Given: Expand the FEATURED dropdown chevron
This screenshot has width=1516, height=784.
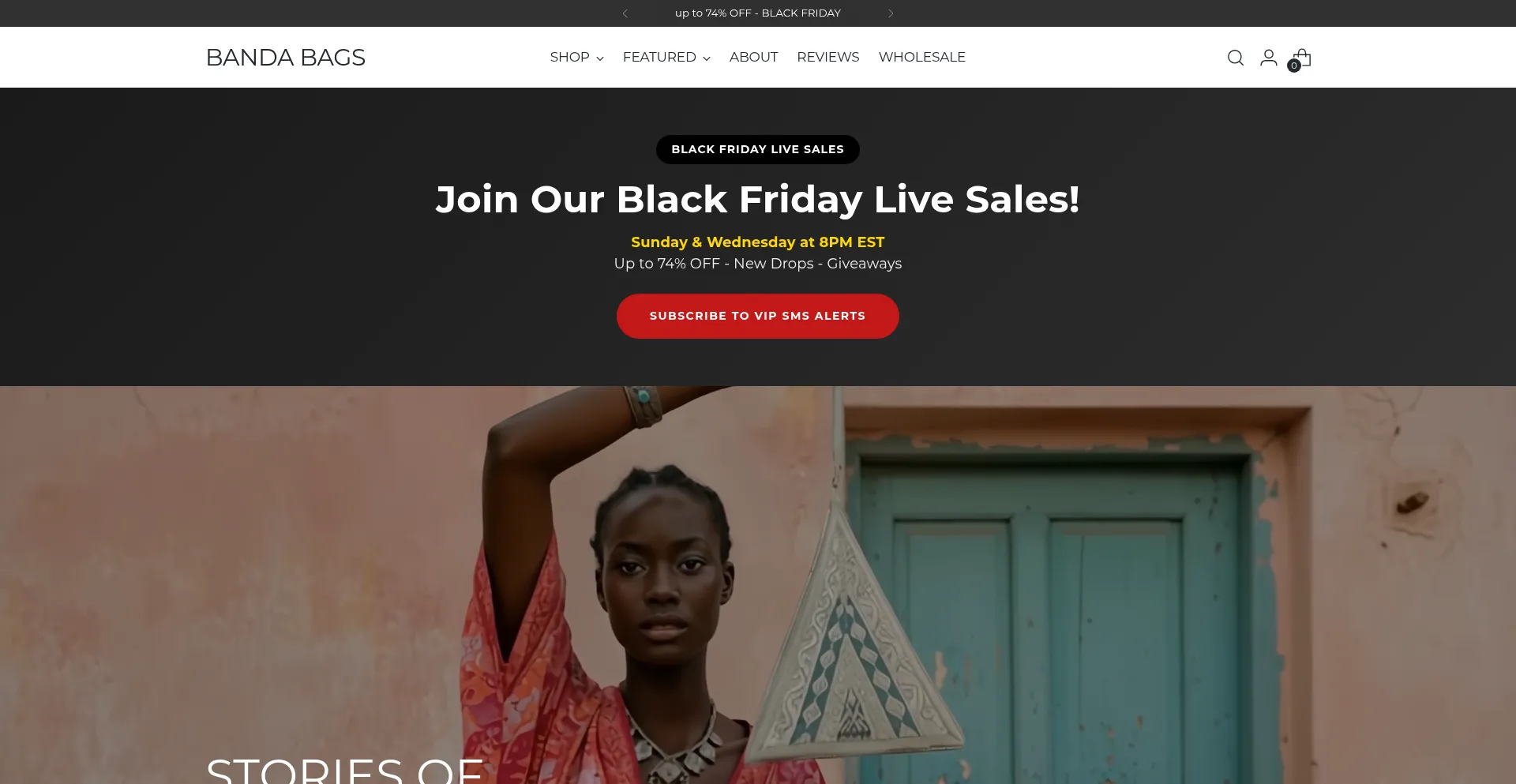Looking at the screenshot, I should click(707, 58).
